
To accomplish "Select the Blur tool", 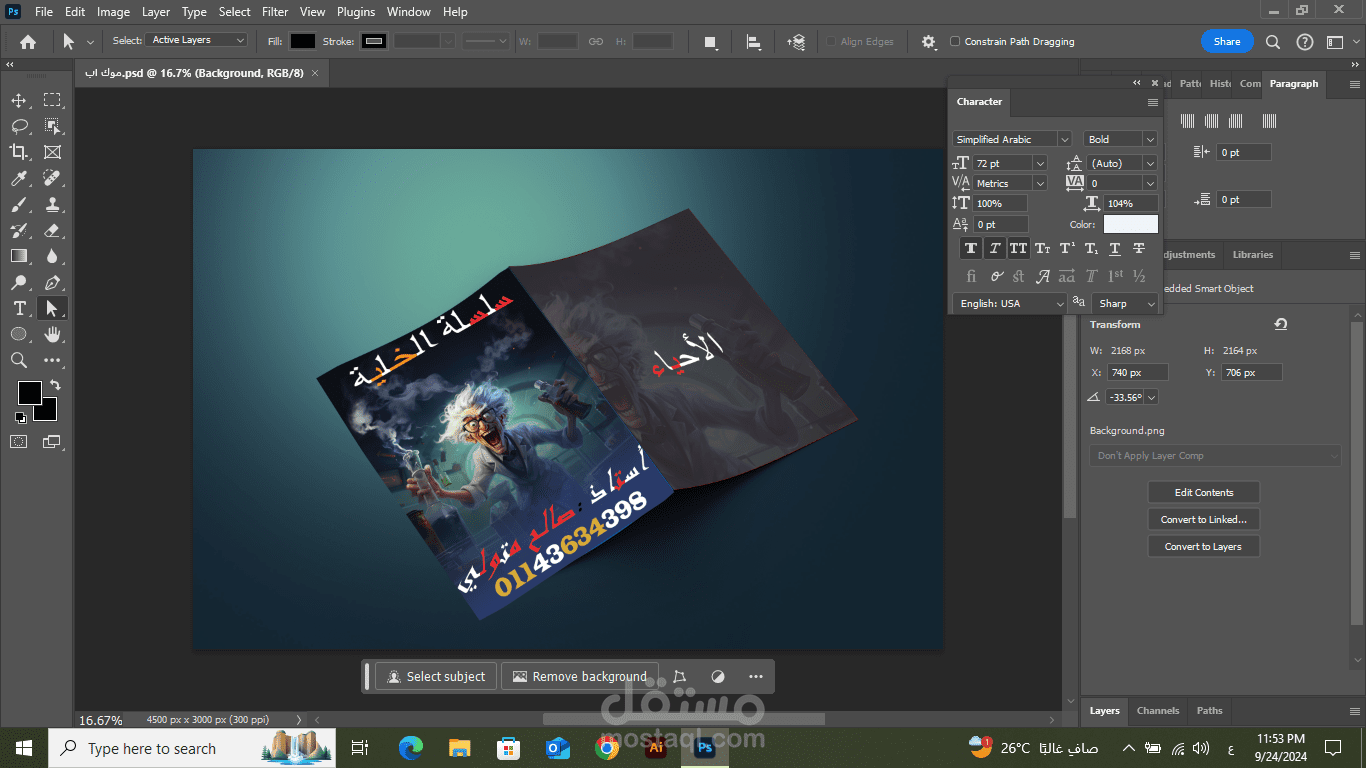I will pyautogui.click(x=52, y=256).
